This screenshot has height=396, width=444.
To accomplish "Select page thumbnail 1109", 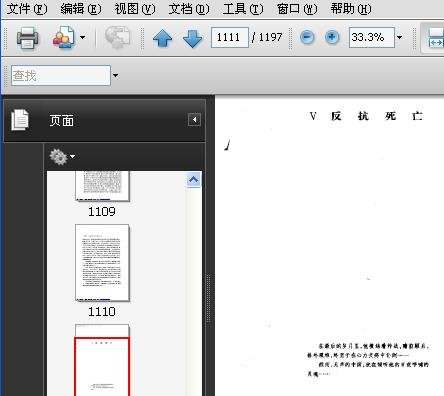I will pyautogui.click(x=102, y=186).
